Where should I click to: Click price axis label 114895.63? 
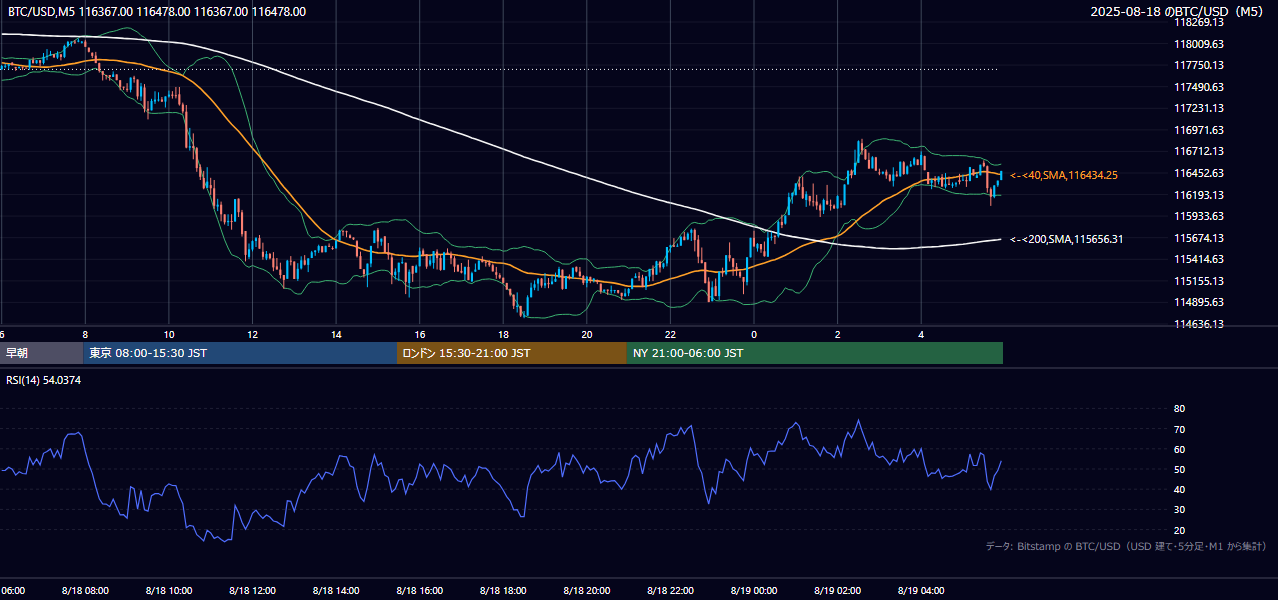tap(1199, 302)
